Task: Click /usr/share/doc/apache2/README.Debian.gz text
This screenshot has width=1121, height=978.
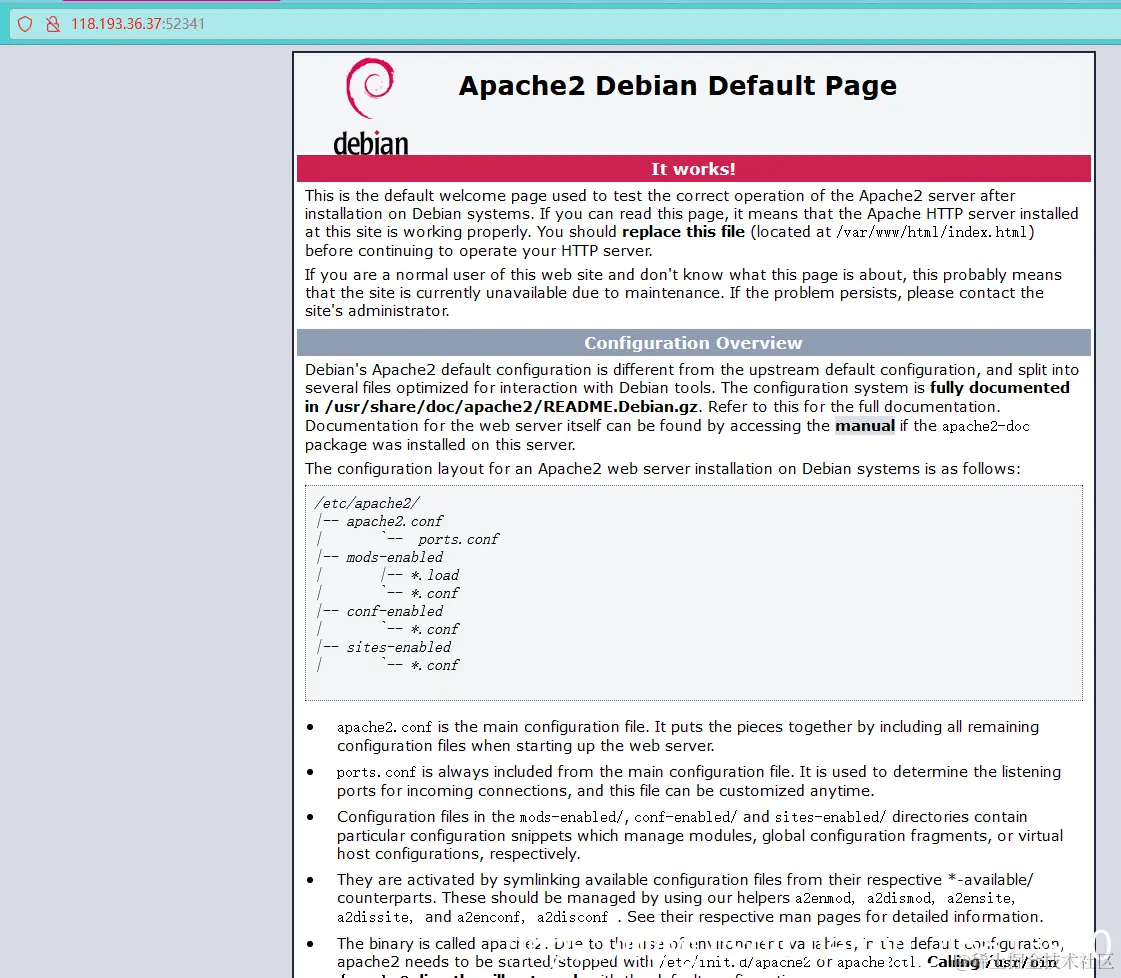Action: coord(511,407)
